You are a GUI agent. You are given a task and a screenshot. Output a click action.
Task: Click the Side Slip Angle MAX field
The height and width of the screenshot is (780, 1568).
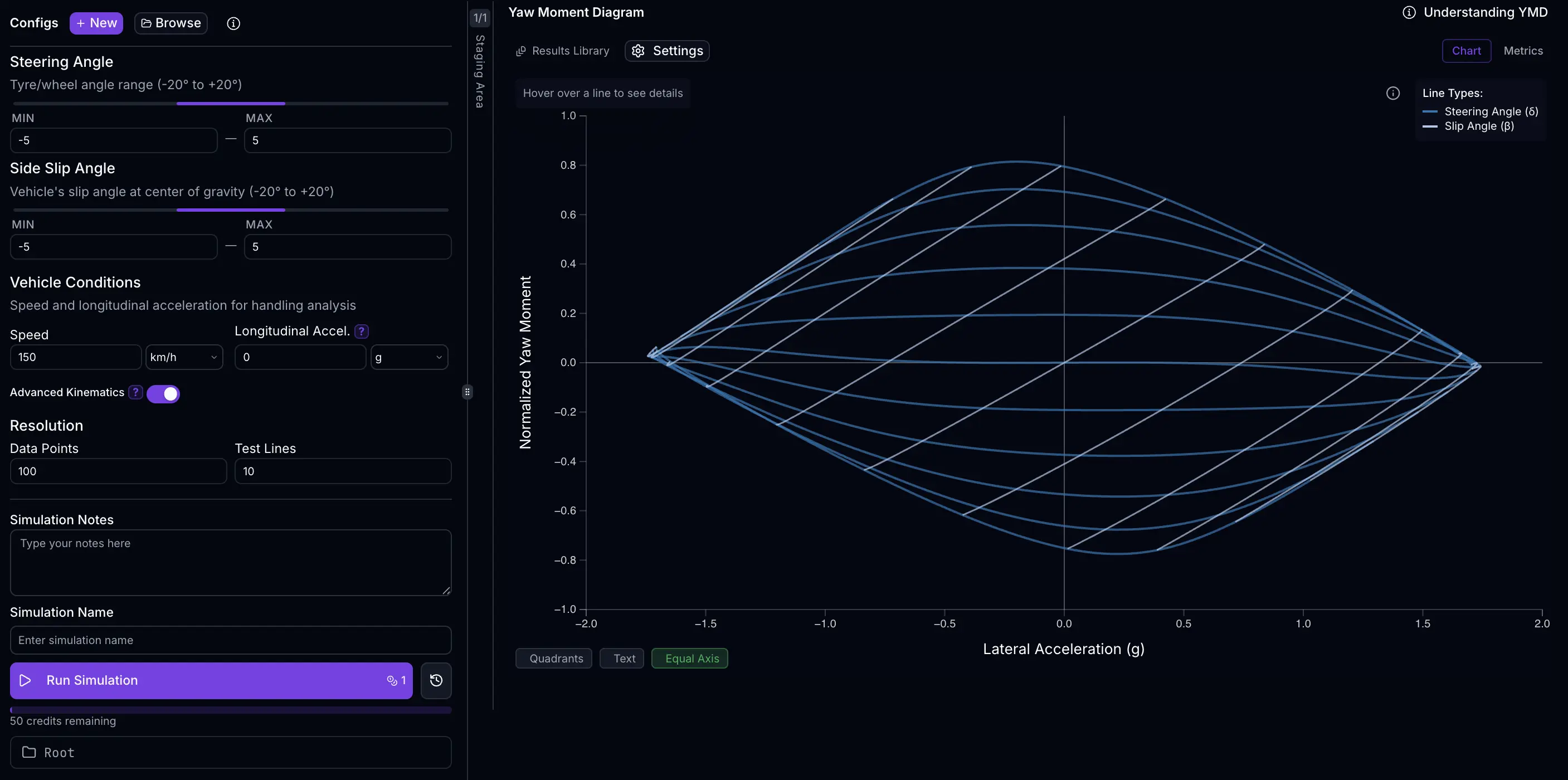[x=348, y=246]
